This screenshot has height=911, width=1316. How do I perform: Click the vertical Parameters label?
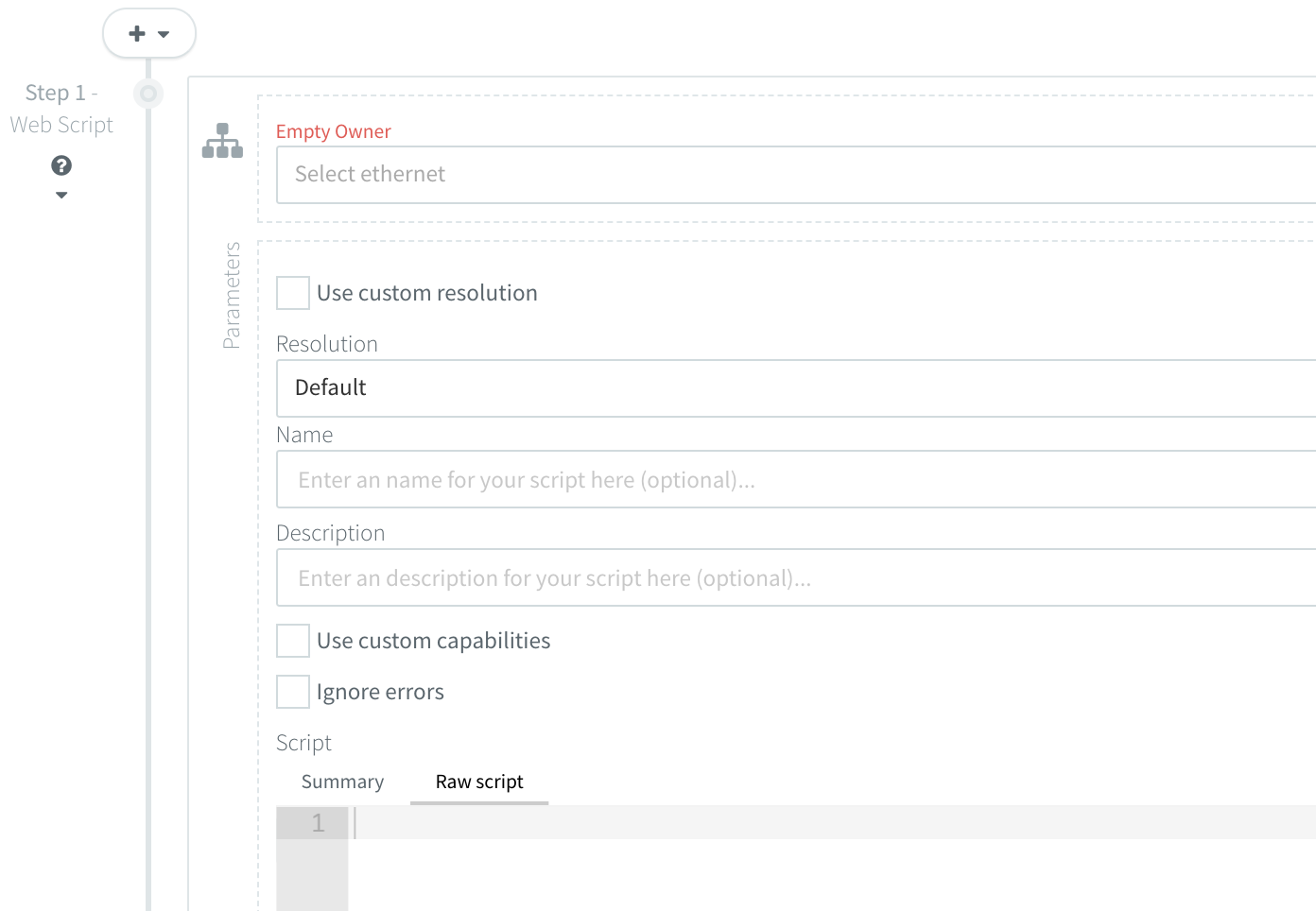point(232,295)
